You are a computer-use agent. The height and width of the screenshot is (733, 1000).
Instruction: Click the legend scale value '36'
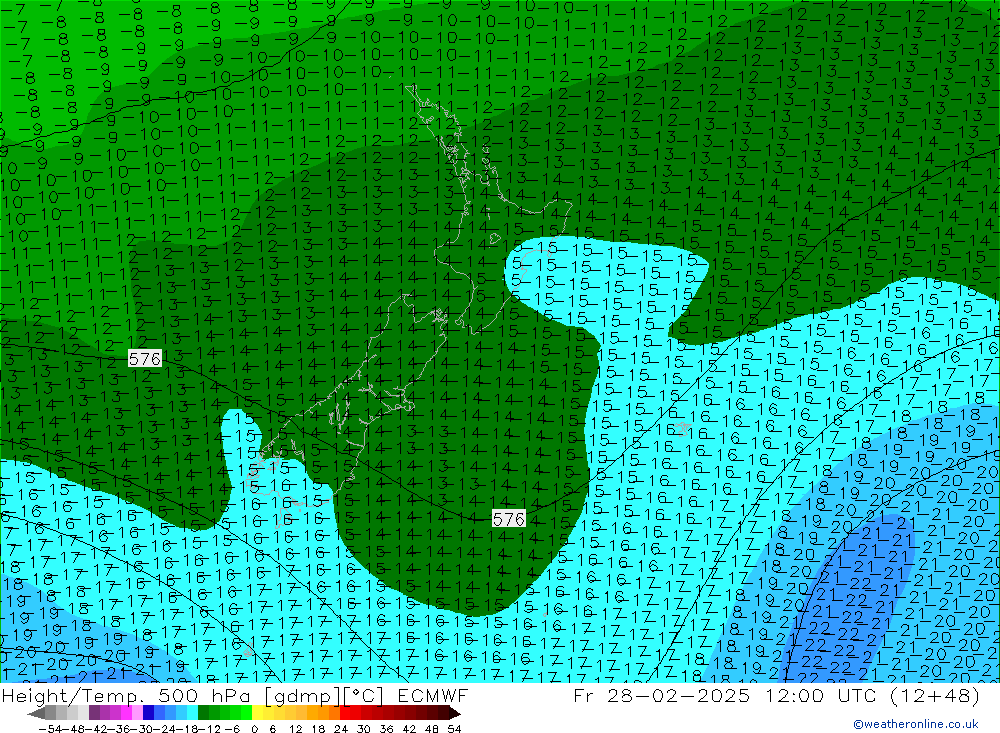(x=386, y=729)
